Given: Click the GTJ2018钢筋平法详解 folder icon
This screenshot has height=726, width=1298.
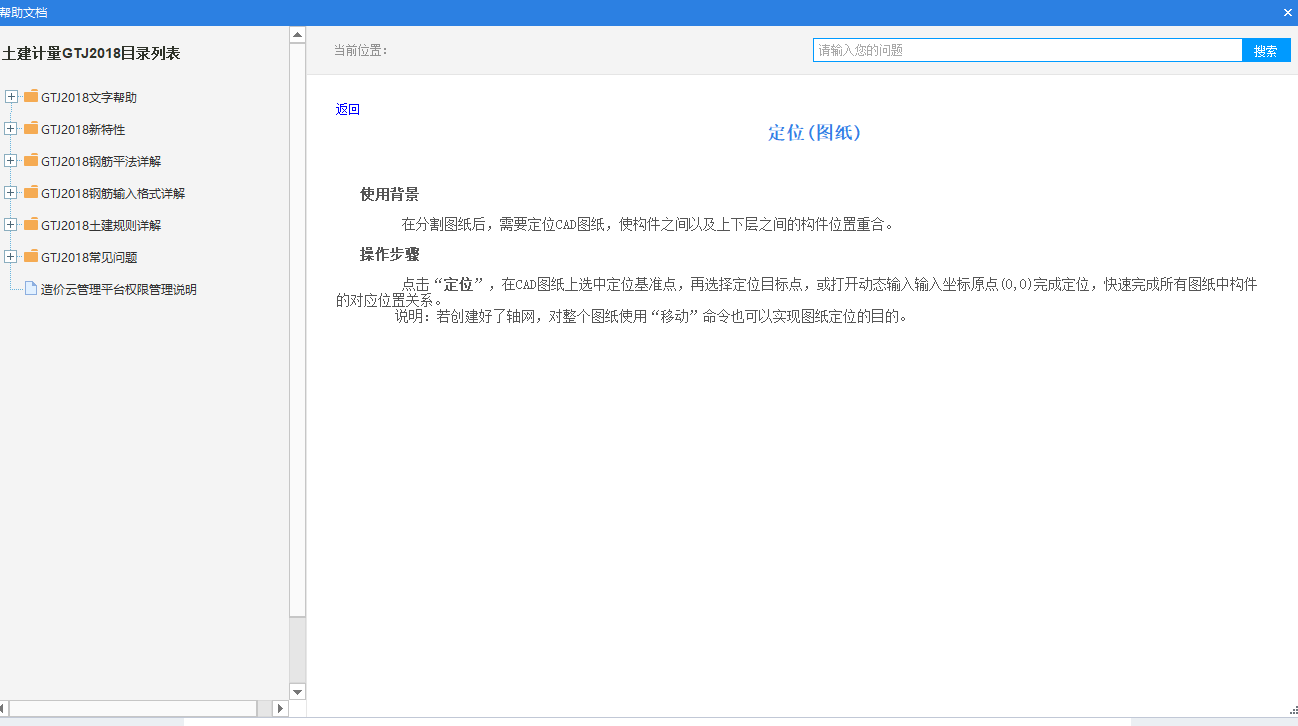Looking at the screenshot, I should (31, 161).
